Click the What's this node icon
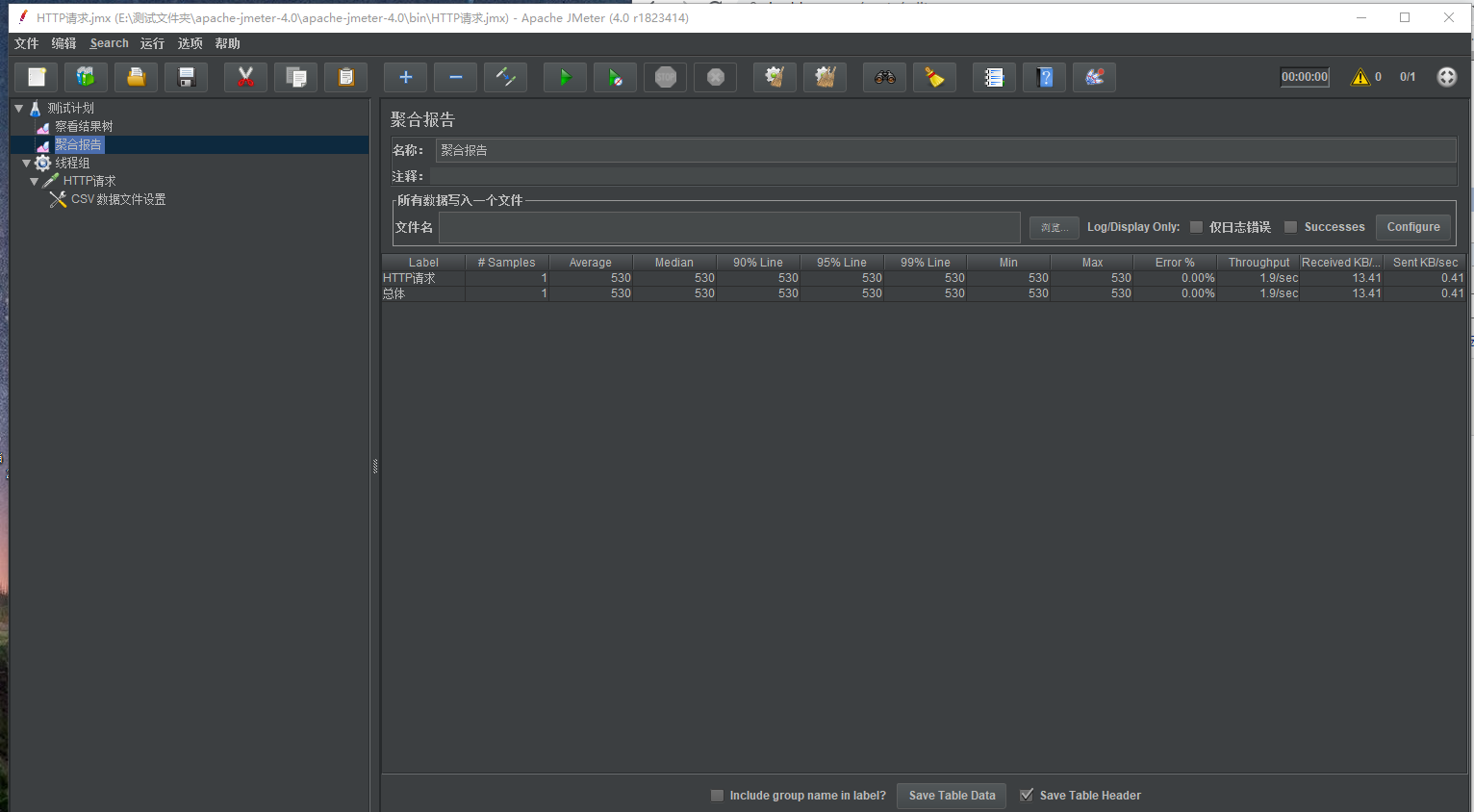Screen dimensions: 1474x812 click(1095, 77)
